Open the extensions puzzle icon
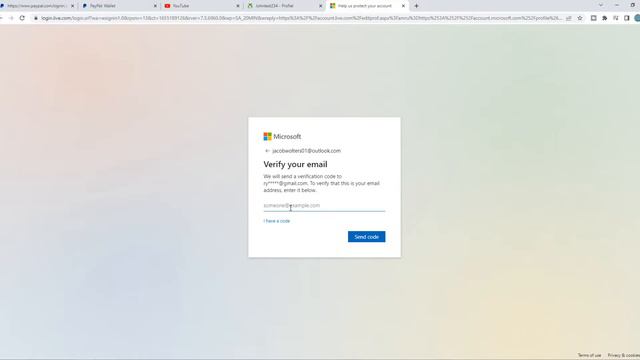The image size is (640, 360). point(604,18)
